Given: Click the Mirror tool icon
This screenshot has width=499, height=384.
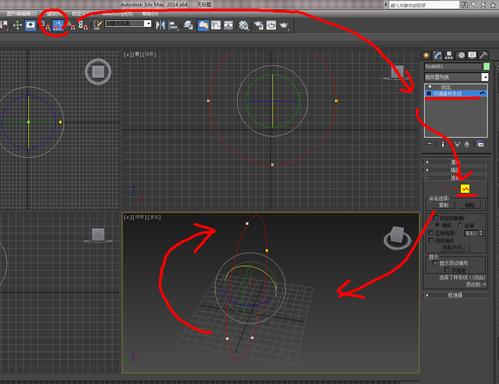Looking at the screenshot, I should point(160,25).
